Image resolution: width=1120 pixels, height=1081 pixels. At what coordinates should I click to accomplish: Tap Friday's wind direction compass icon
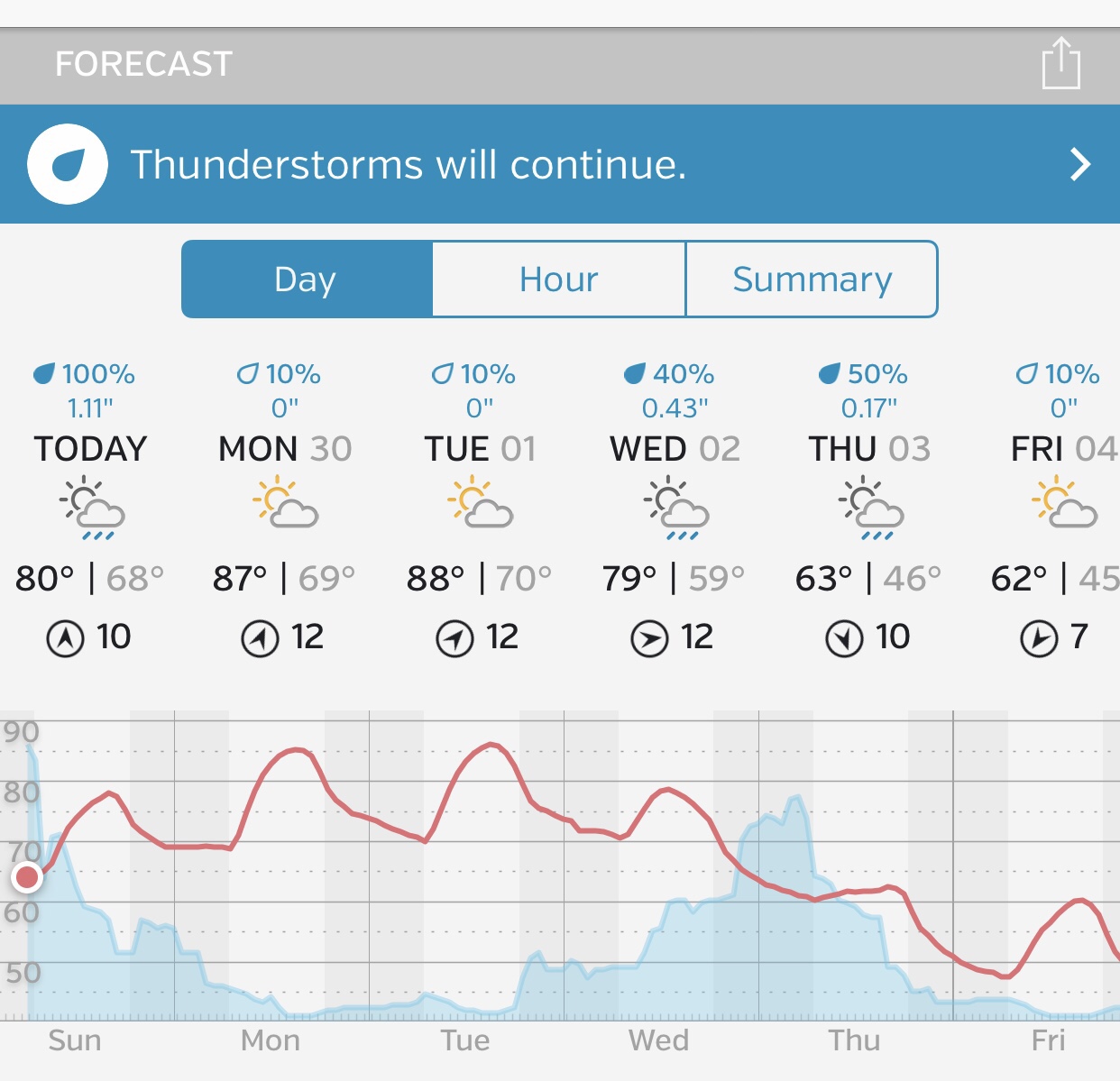1038,638
